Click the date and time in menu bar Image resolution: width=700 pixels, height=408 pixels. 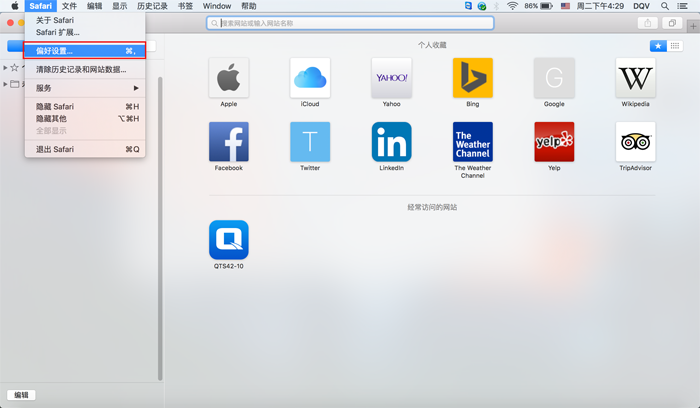(x=600, y=6)
